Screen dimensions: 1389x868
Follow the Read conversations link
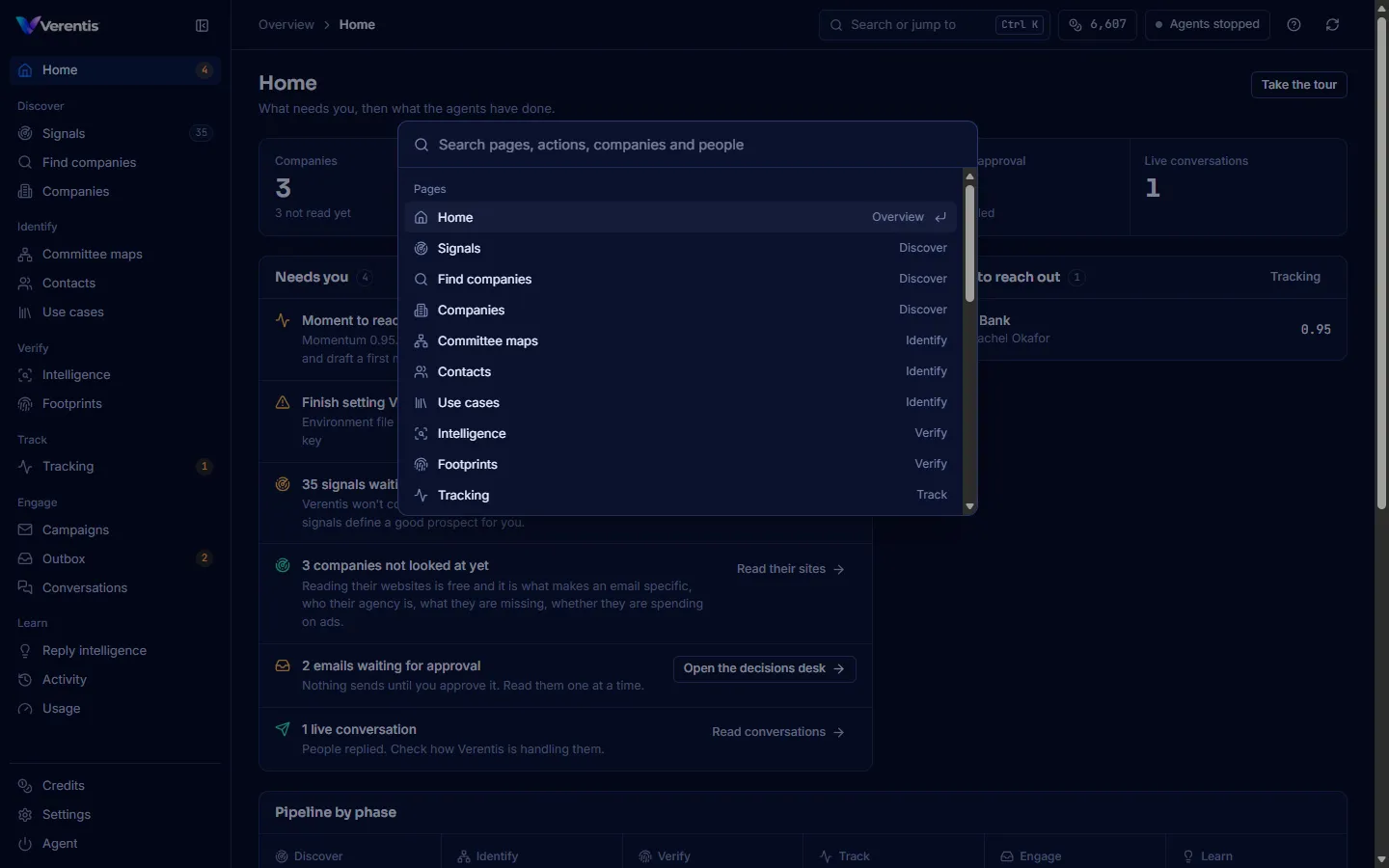(x=778, y=732)
